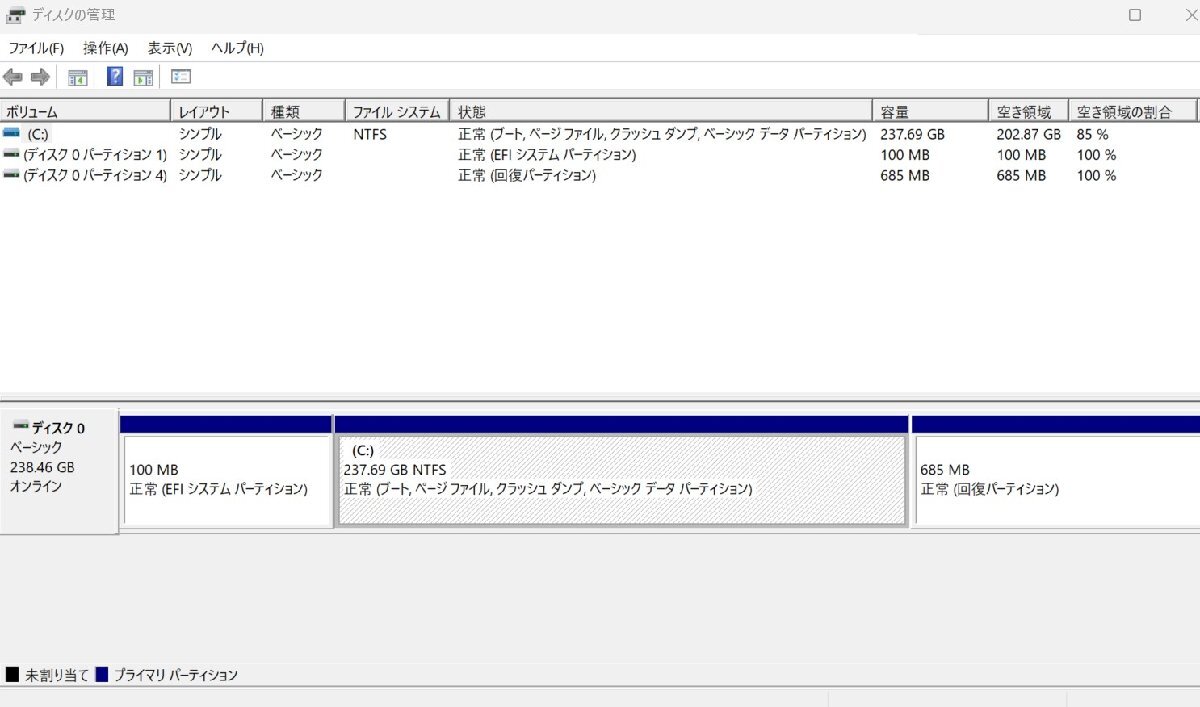Open the 操作(A) menu
Screen dimensions: 1200x707
[103, 47]
